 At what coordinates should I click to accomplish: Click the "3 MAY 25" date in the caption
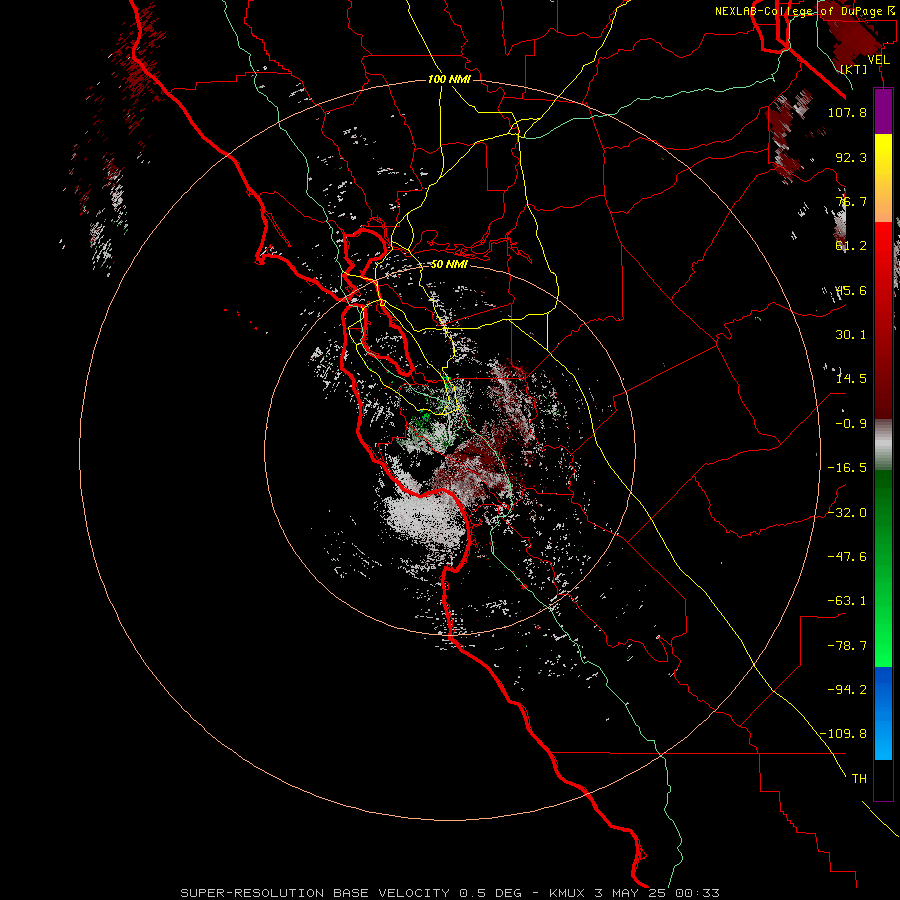pyautogui.click(x=632, y=893)
